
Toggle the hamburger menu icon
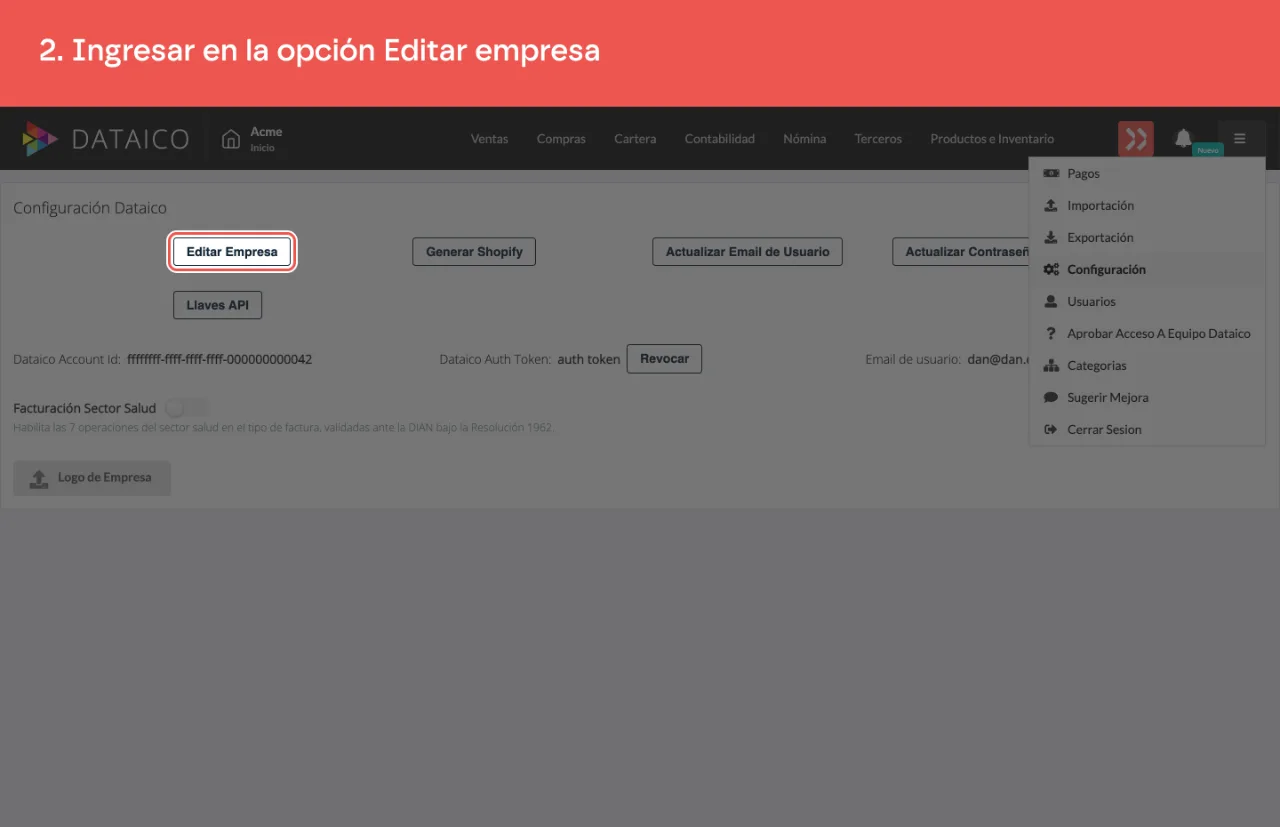tap(1240, 139)
